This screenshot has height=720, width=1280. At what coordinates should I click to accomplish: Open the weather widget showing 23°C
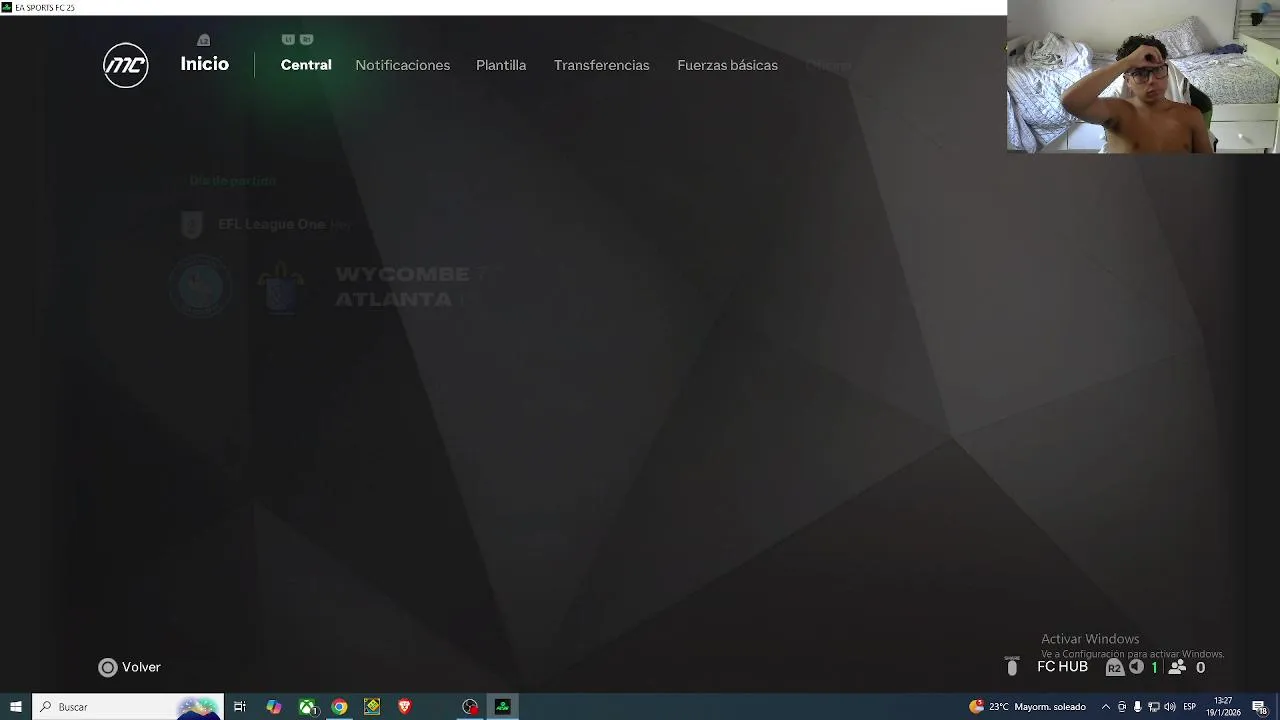pos(1027,707)
